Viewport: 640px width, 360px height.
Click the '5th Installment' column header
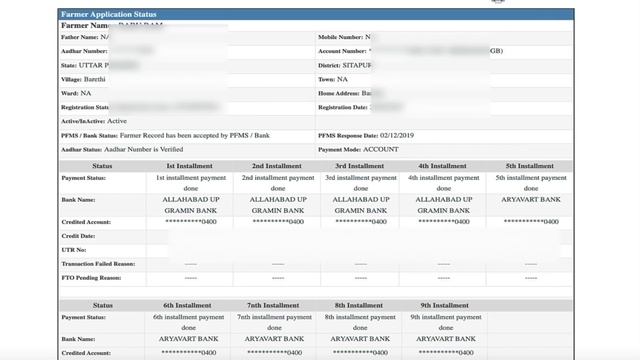tap(530, 166)
